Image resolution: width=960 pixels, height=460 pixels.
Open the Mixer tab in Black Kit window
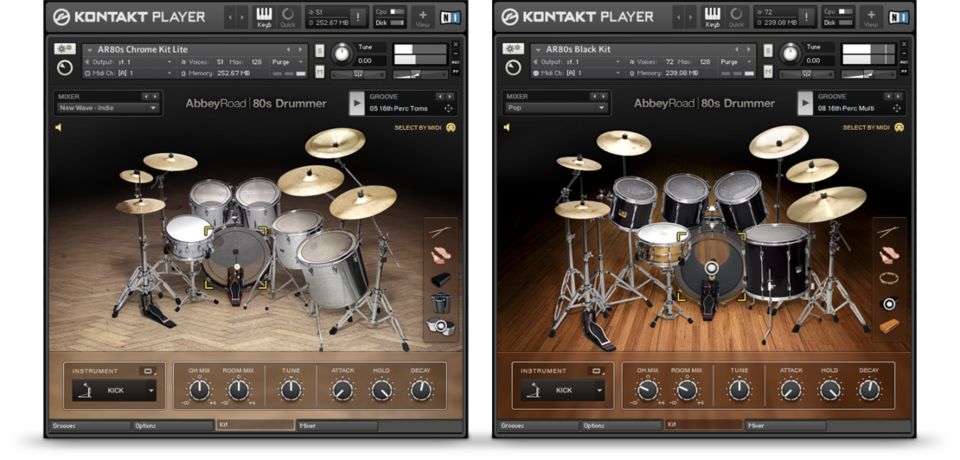coord(783,425)
